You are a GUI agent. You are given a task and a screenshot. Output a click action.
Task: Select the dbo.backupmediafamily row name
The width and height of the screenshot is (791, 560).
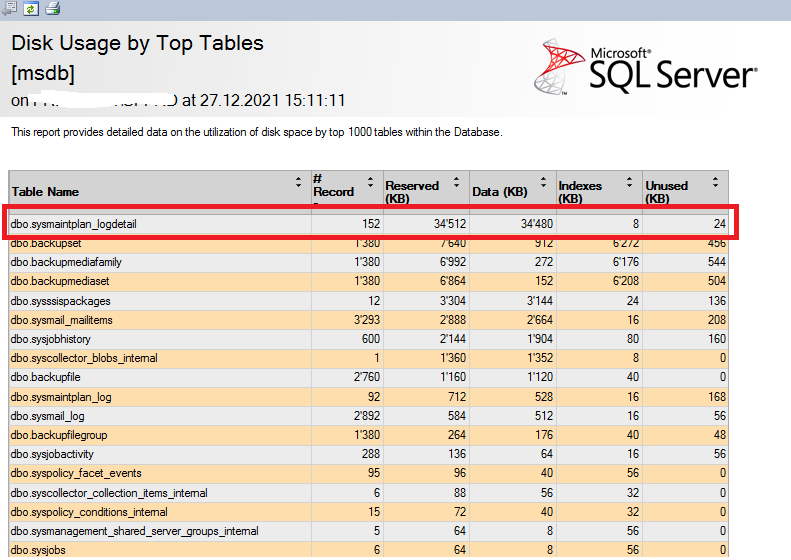66,262
